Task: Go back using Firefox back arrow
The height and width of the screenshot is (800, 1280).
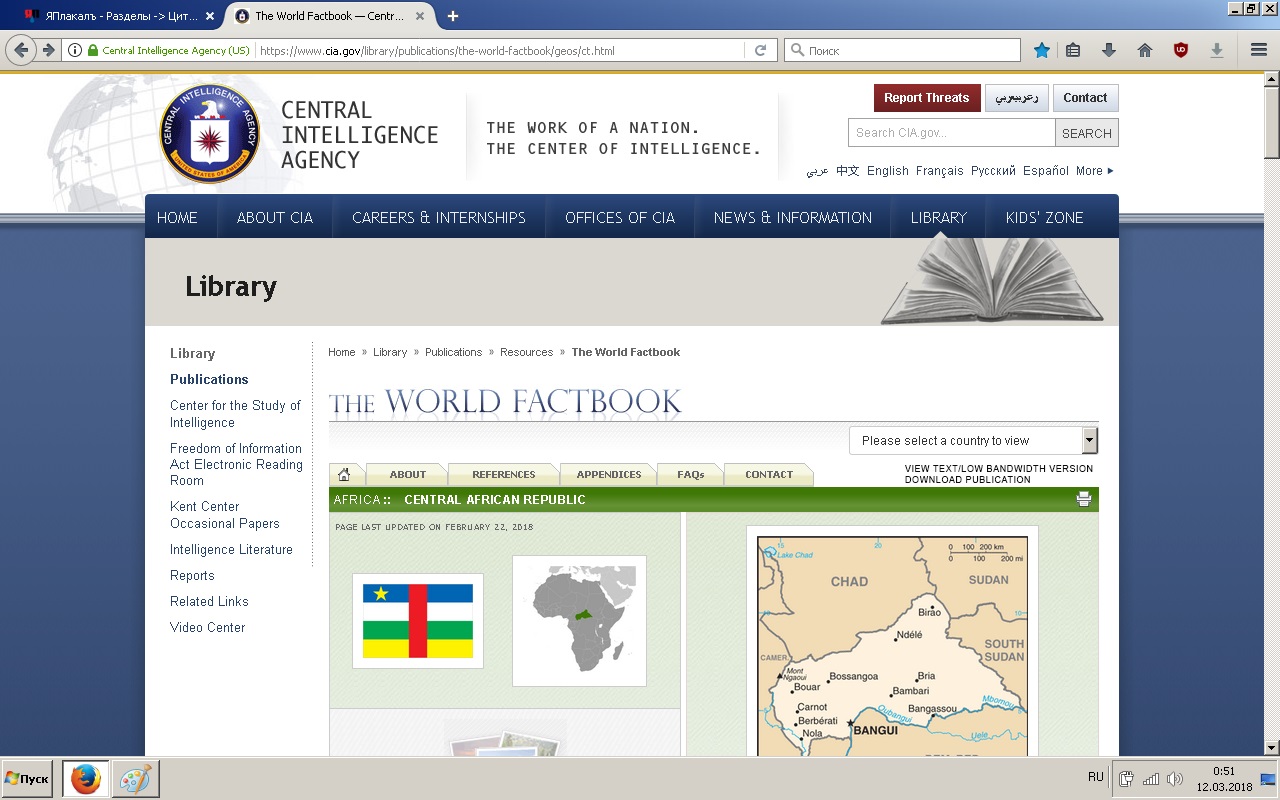Action: (x=21, y=50)
